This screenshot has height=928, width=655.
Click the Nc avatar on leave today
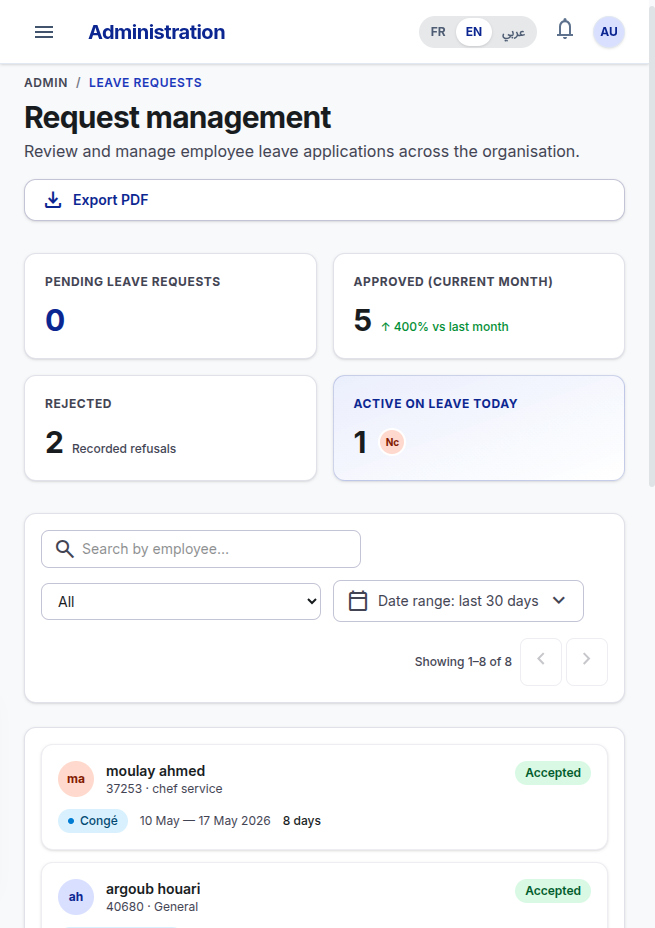(392, 442)
